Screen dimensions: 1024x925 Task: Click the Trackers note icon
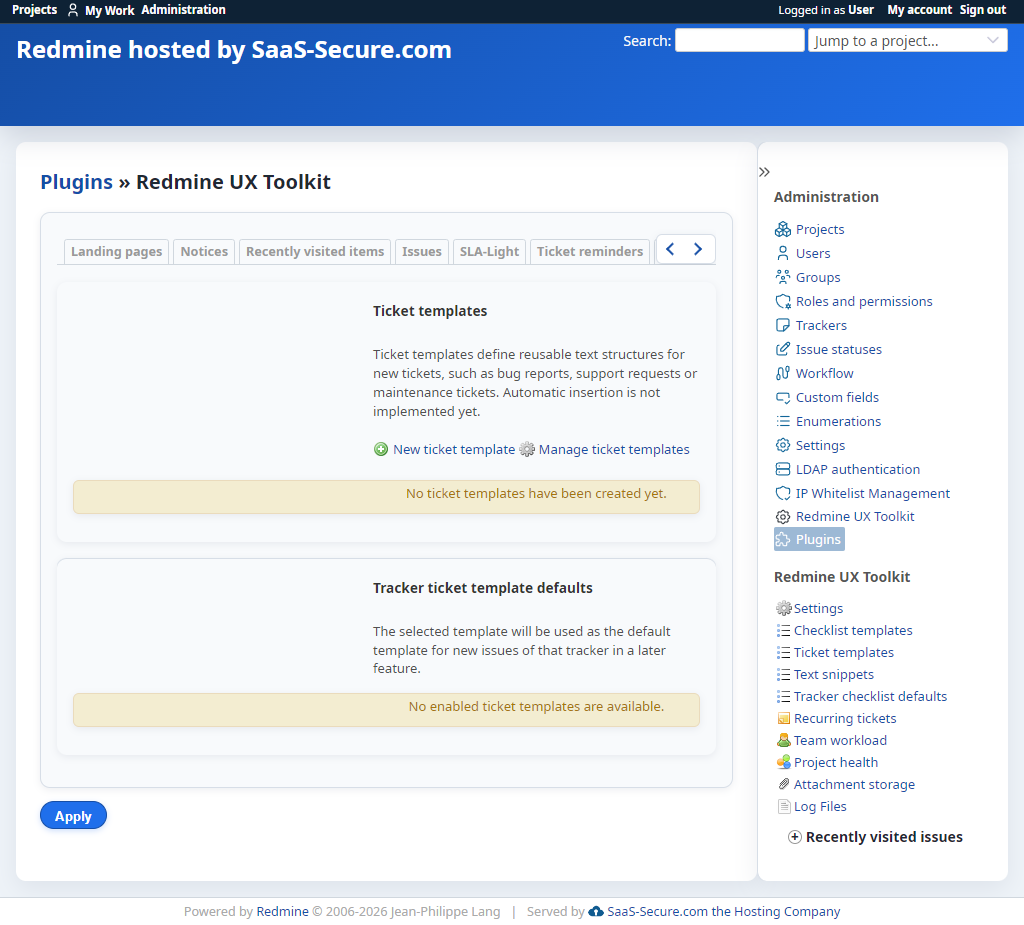click(782, 325)
